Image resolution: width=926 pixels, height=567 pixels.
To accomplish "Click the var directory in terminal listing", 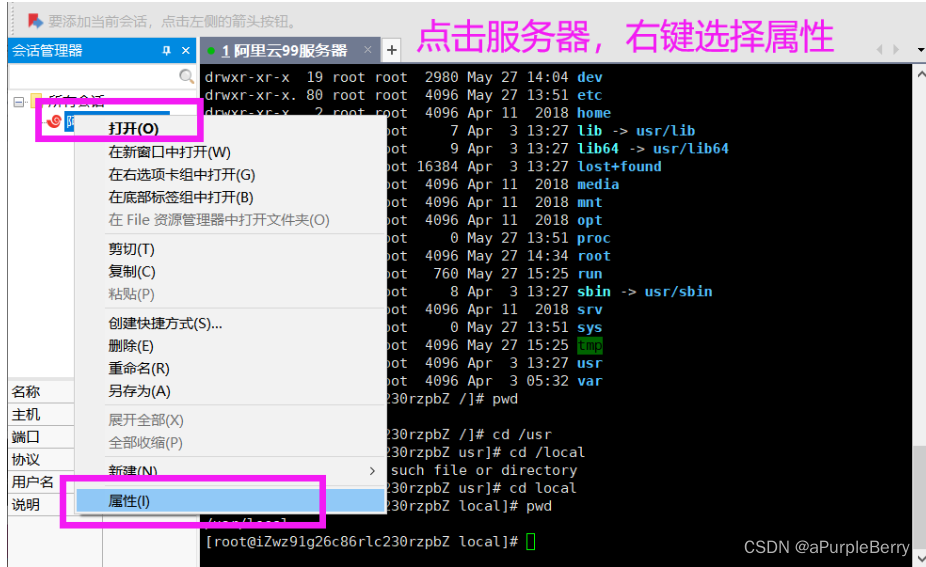I will pyautogui.click(x=590, y=381).
